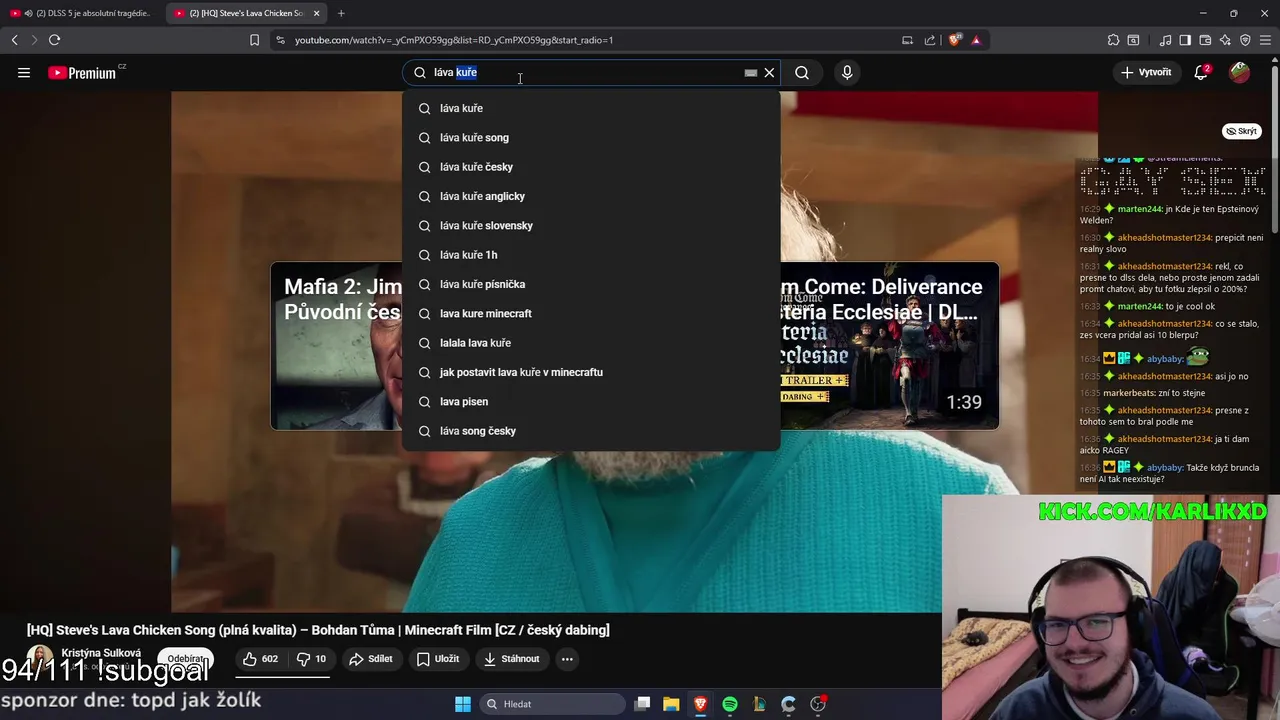Image resolution: width=1280 pixels, height=720 pixels.
Task: Start voice search with the microphone
Action: [x=847, y=72]
